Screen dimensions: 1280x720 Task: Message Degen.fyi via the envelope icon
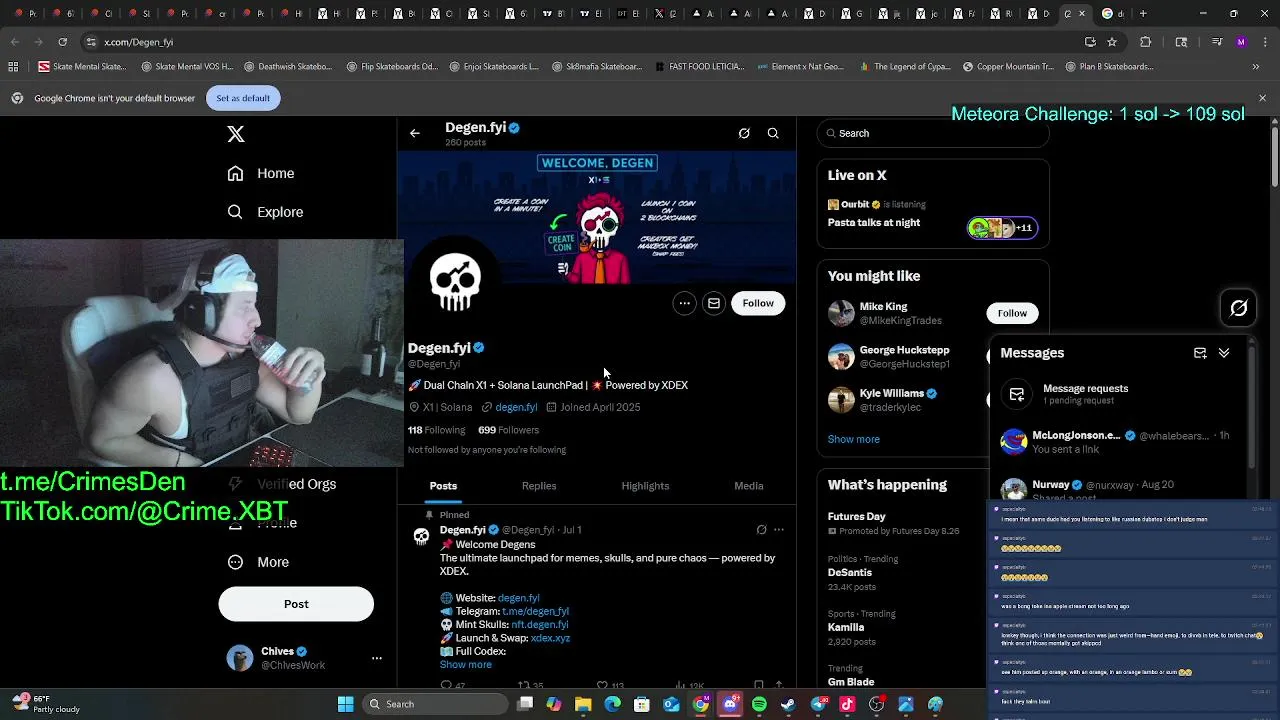coord(713,303)
